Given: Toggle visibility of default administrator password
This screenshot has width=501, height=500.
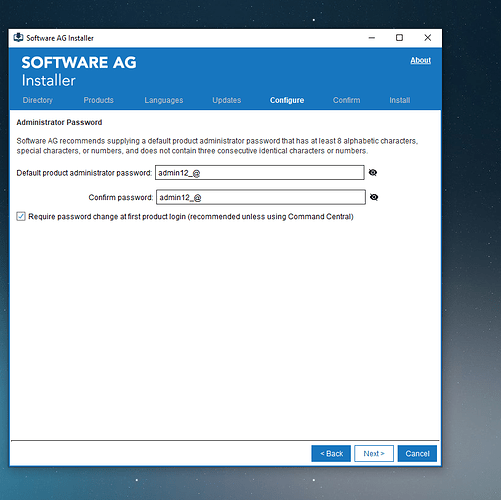Looking at the screenshot, I should point(373,172).
